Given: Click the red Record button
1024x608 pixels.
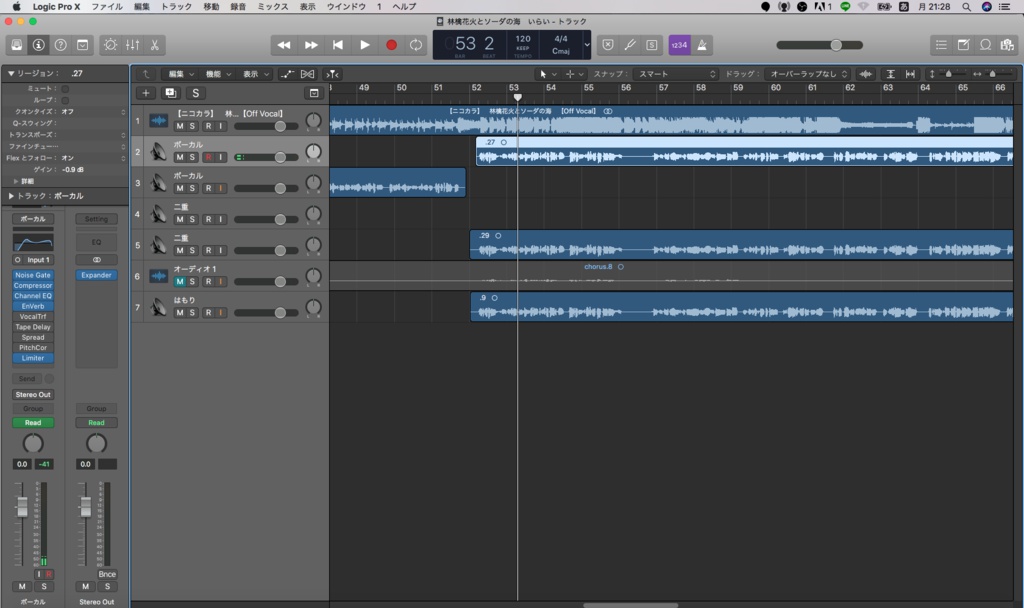Looking at the screenshot, I should coord(391,45).
